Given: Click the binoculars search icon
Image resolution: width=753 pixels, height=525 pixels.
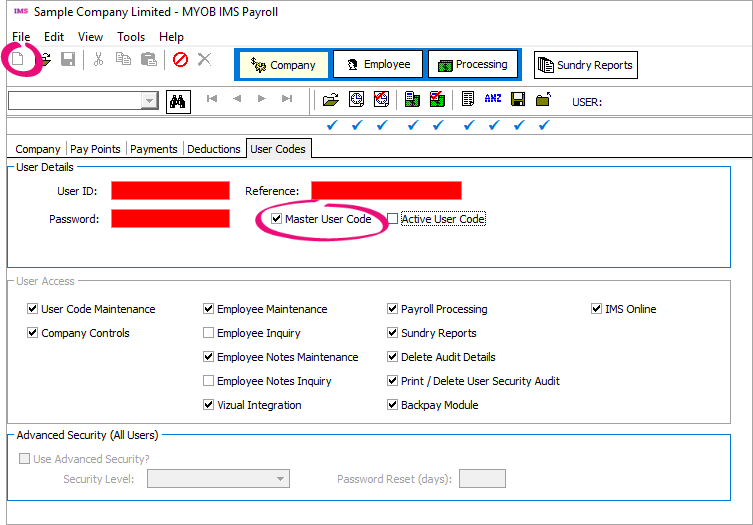Looking at the screenshot, I should [178, 100].
